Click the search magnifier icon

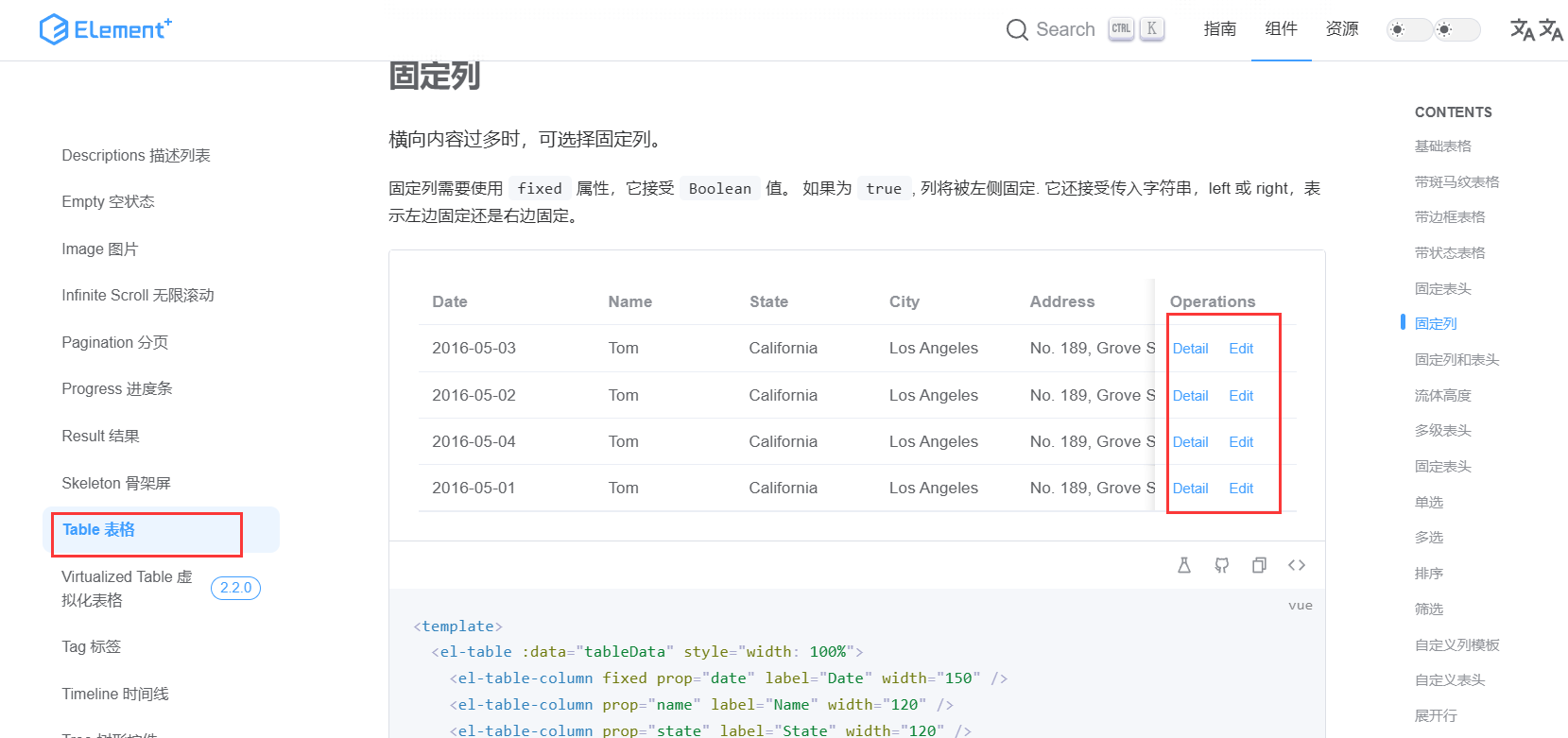[x=1017, y=30]
